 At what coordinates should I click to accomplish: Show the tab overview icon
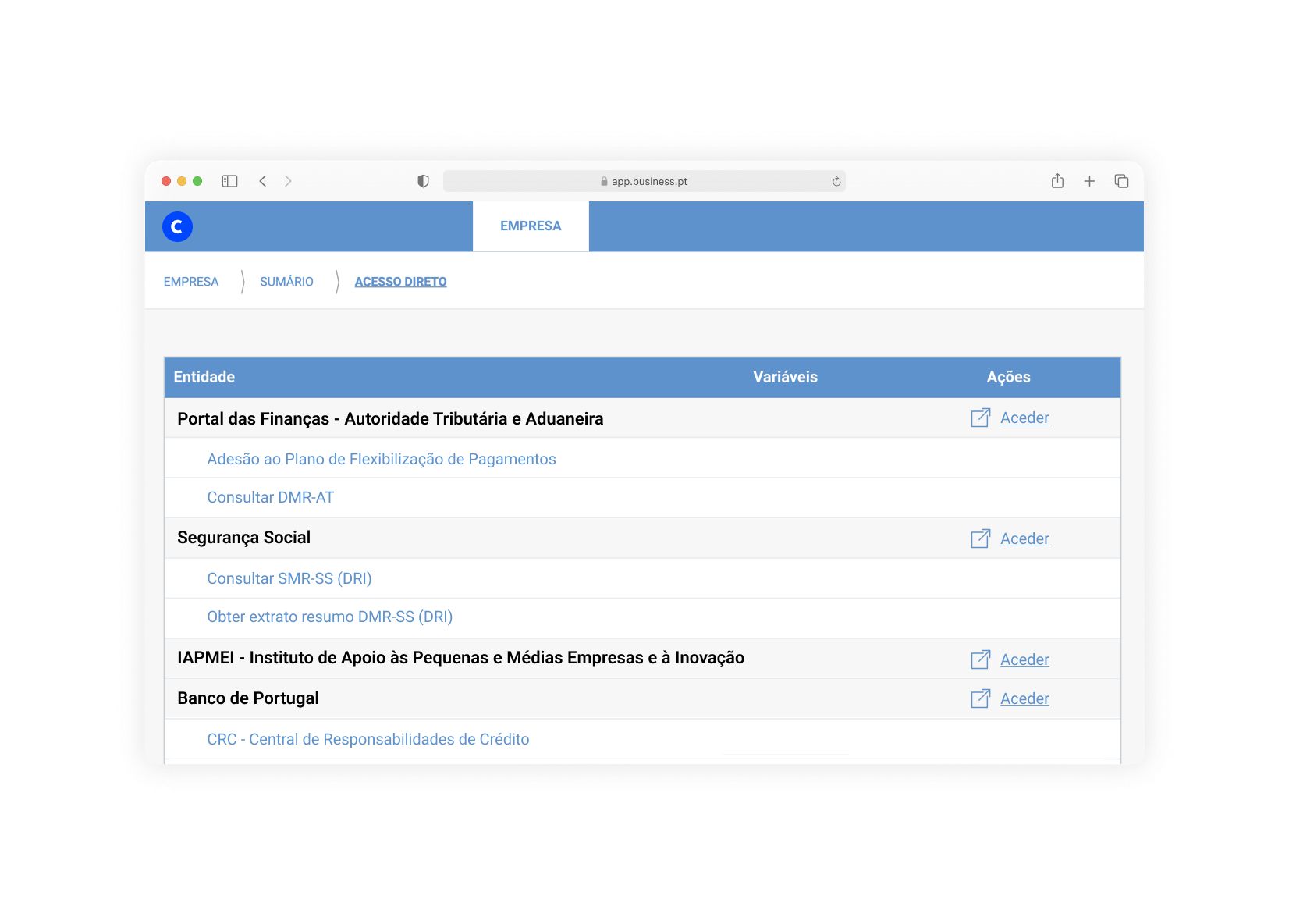coord(1121,181)
